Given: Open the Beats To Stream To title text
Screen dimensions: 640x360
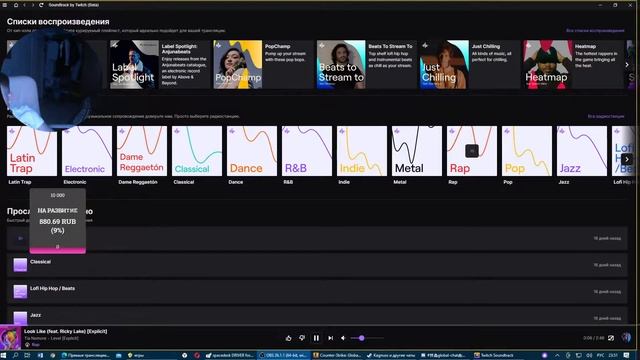Looking at the screenshot, I should click(390, 47).
